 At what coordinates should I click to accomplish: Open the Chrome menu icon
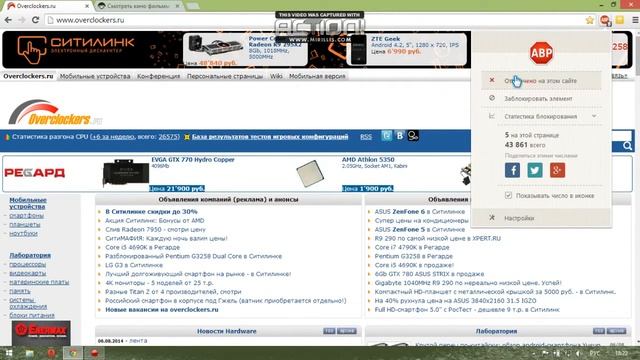635,20
